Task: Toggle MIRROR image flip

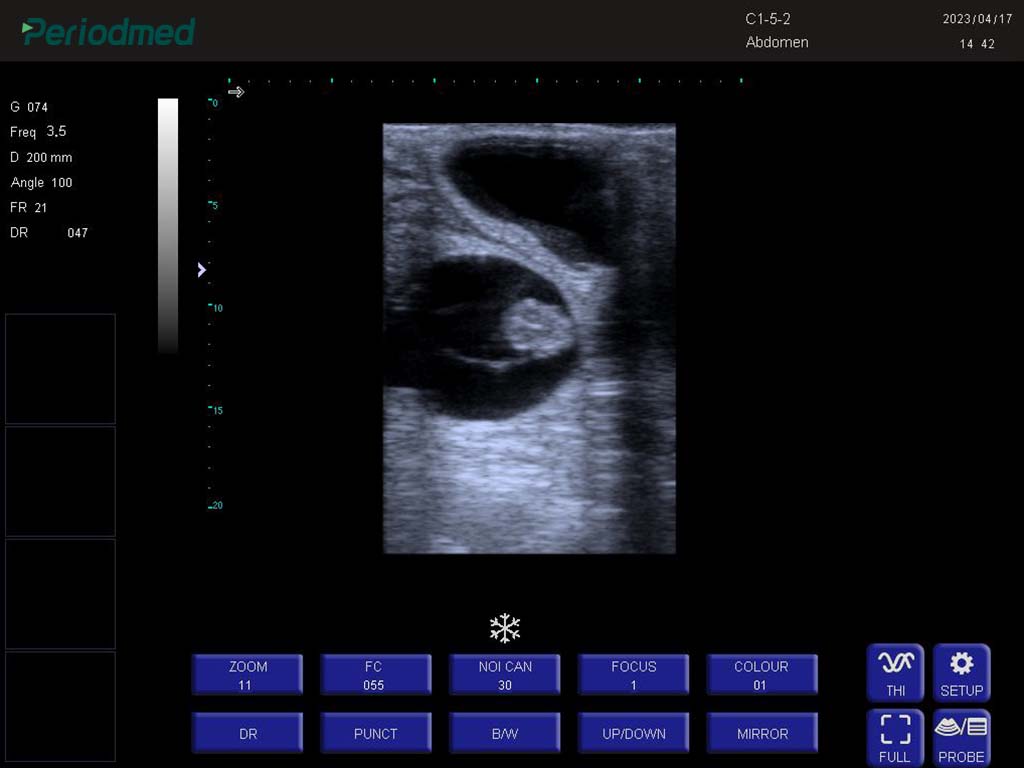Action: pyautogui.click(x=762, y=734)
